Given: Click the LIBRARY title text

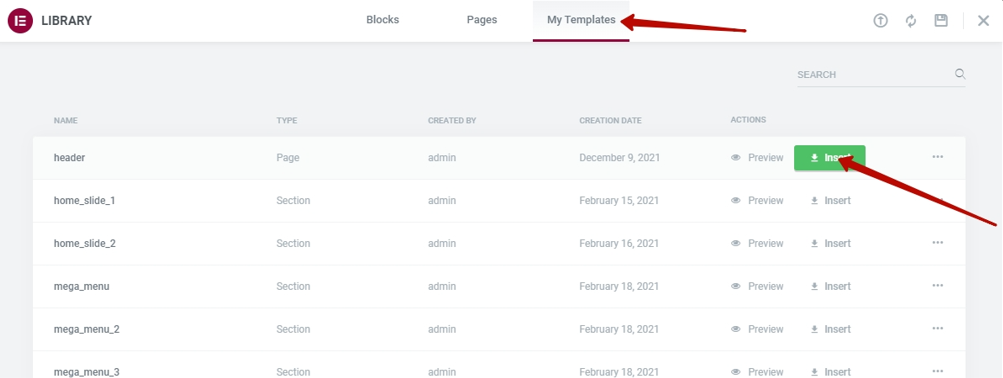Looking at the screenshot, I should [67, 20].
